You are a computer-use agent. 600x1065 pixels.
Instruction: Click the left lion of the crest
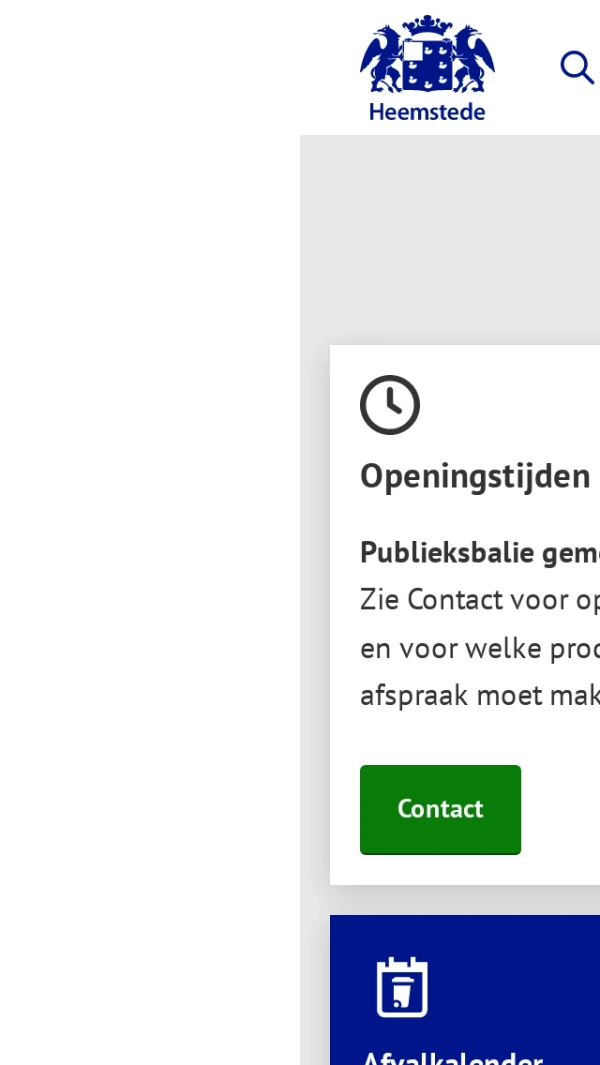coord(380,60)
